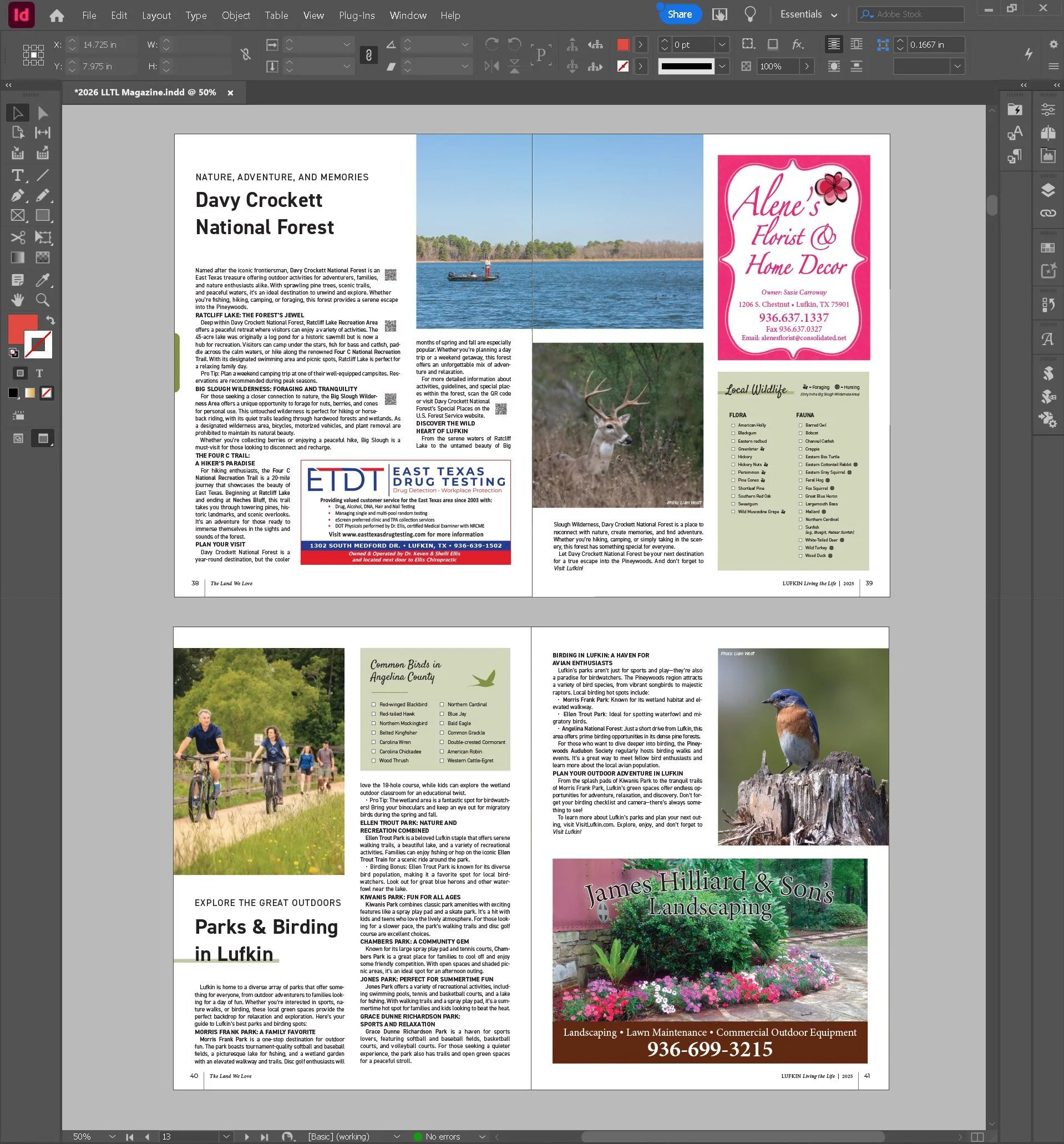The width and height of the screenshot is (1064, 1144).
Task: Click the Share button
Action: click(x=680, y=14)
